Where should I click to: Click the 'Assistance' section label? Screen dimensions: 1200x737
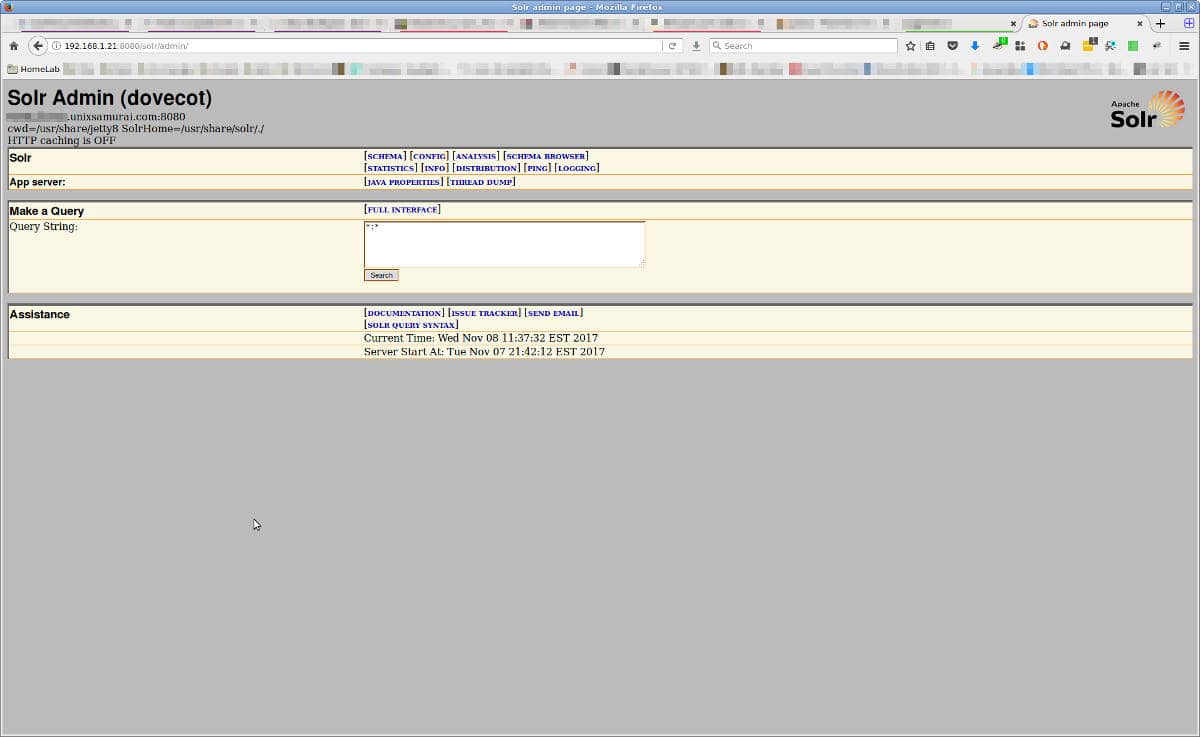point(40,314)
